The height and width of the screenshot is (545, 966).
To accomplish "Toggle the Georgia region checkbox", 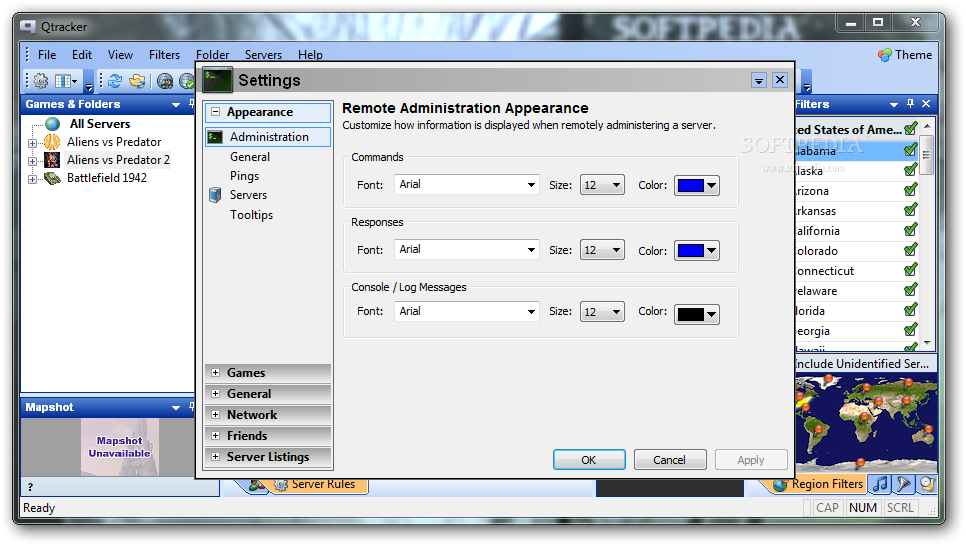I will [911, 329].
